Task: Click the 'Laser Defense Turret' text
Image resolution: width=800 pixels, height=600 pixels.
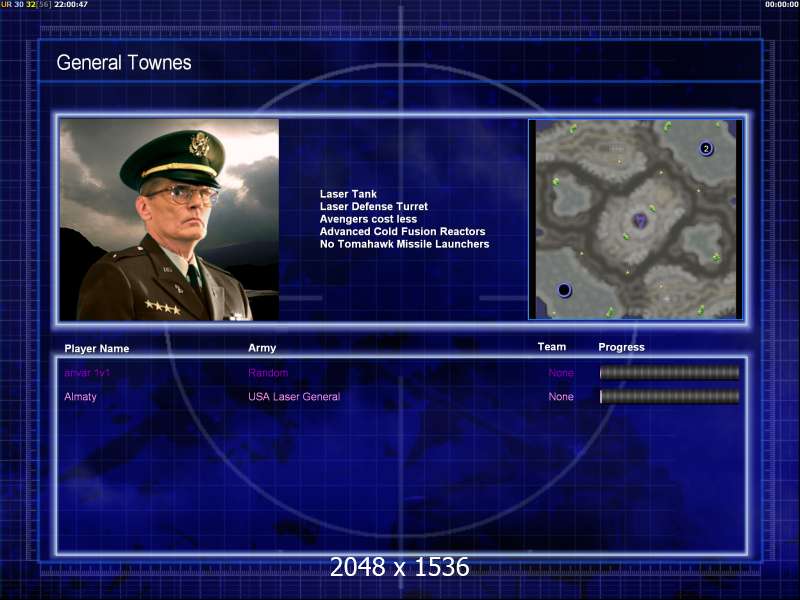Action: pyautogui.click(x=373, y=207)
